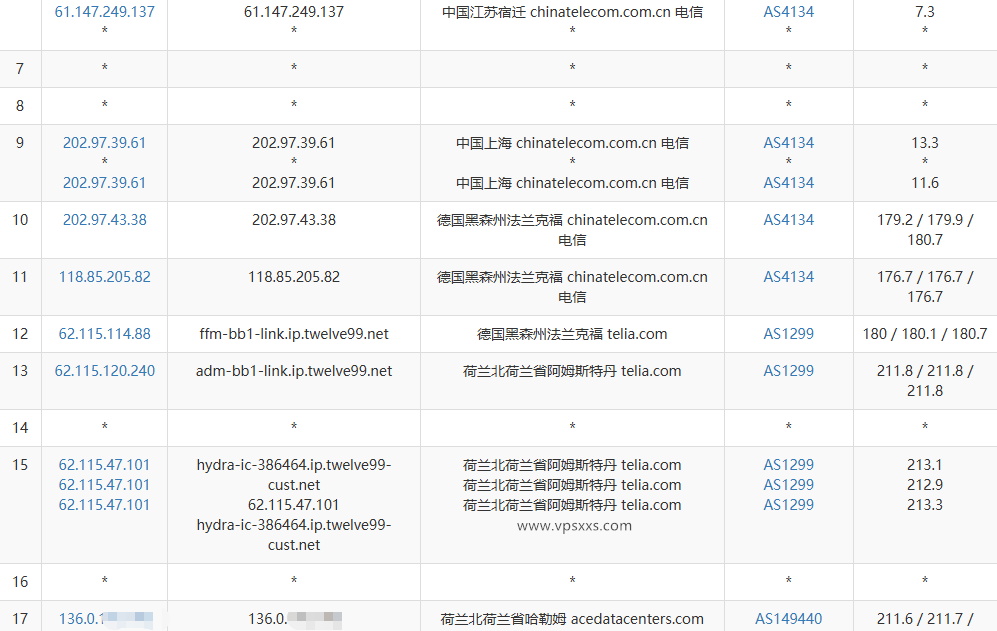The width and height of the screenshot is (997, 631).
Task: Open blue 202.97.39.61 link on the 13.3 line
Action: tap(104, 142)
